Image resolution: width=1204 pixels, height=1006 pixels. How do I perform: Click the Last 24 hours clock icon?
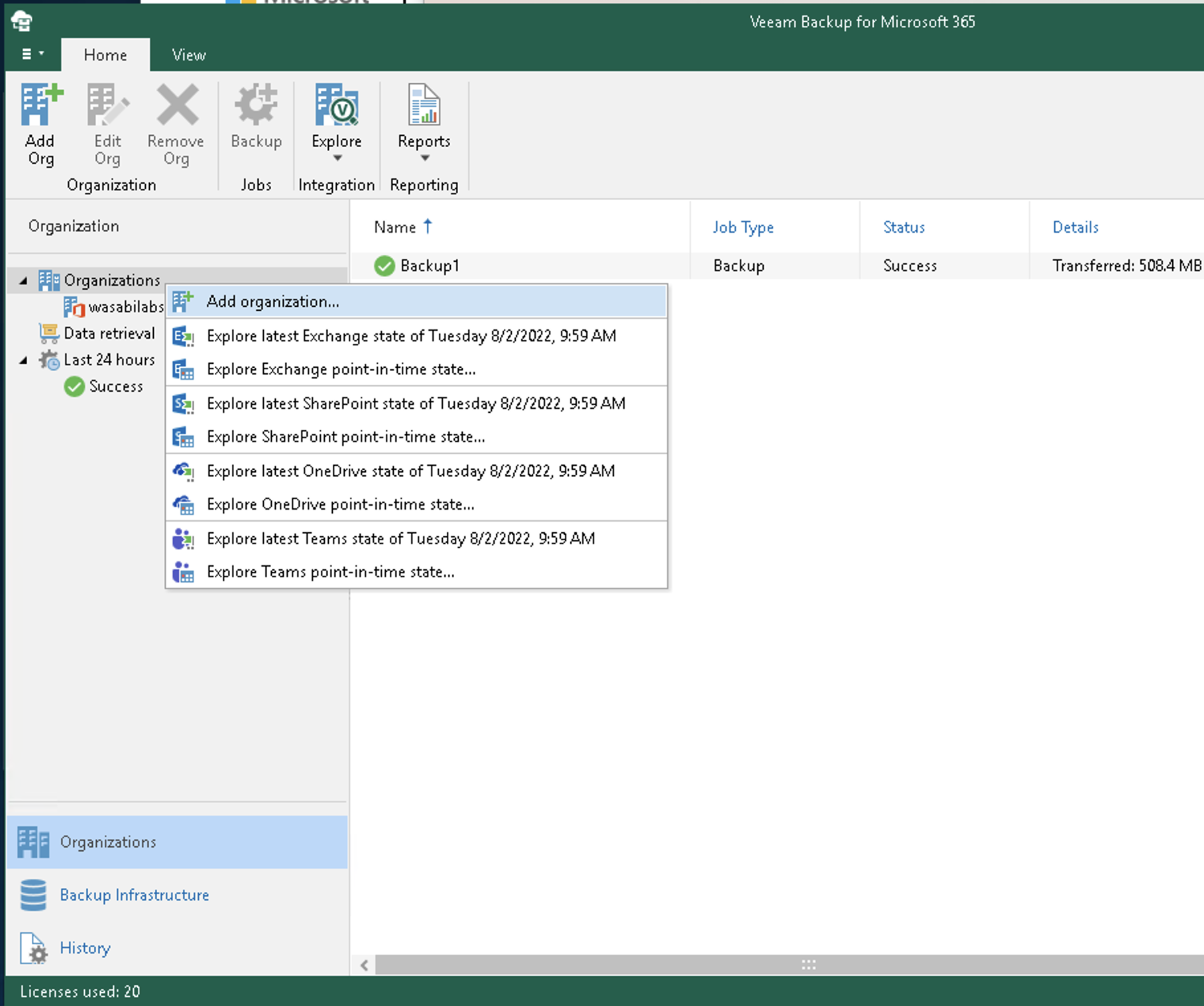coord(48,360)
